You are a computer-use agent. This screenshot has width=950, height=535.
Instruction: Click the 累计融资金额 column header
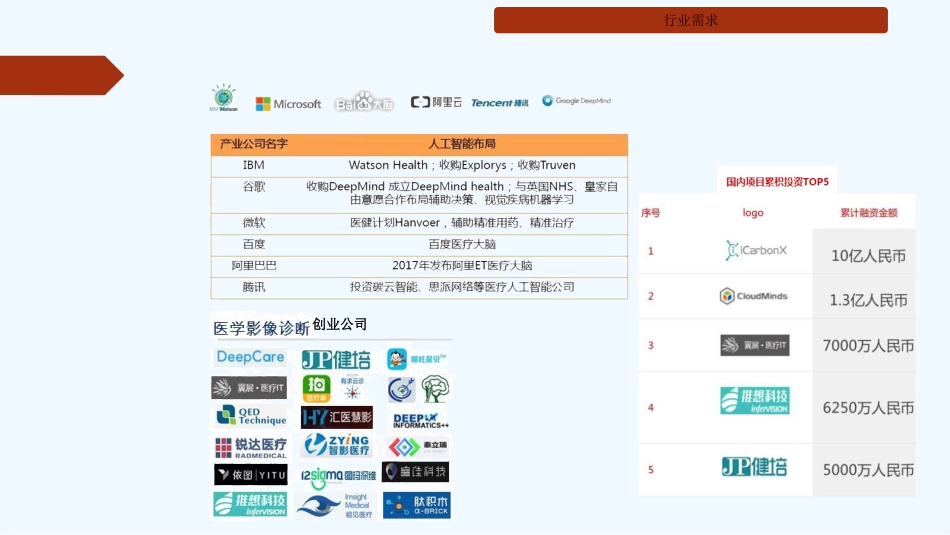[x=869, y=213]
